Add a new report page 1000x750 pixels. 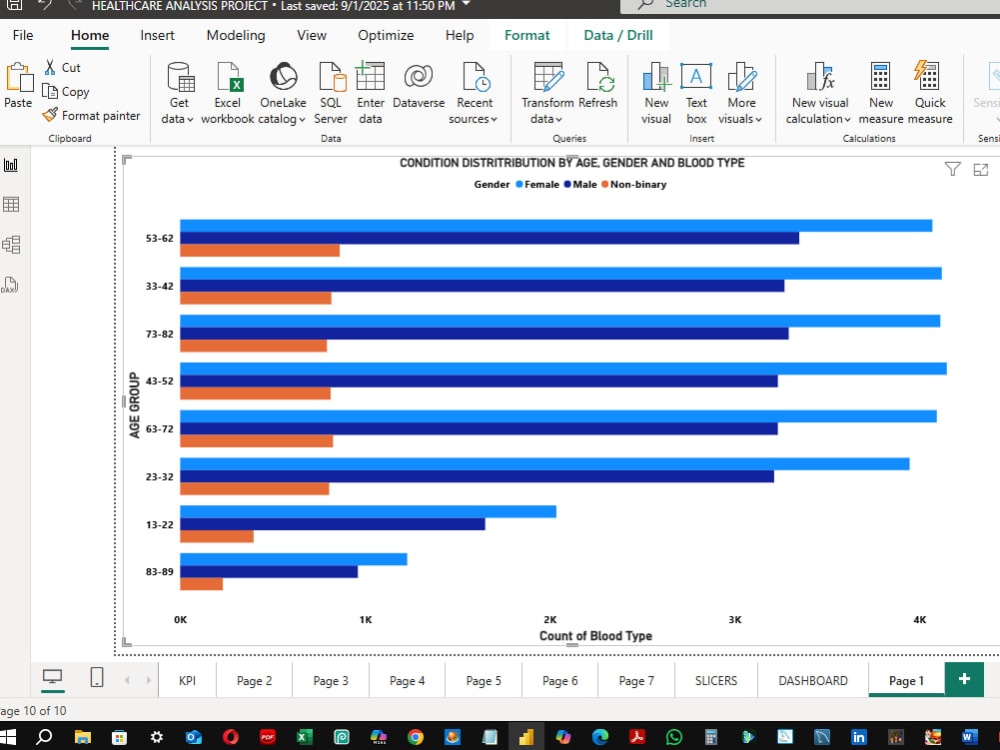click(x=964, y=679)
